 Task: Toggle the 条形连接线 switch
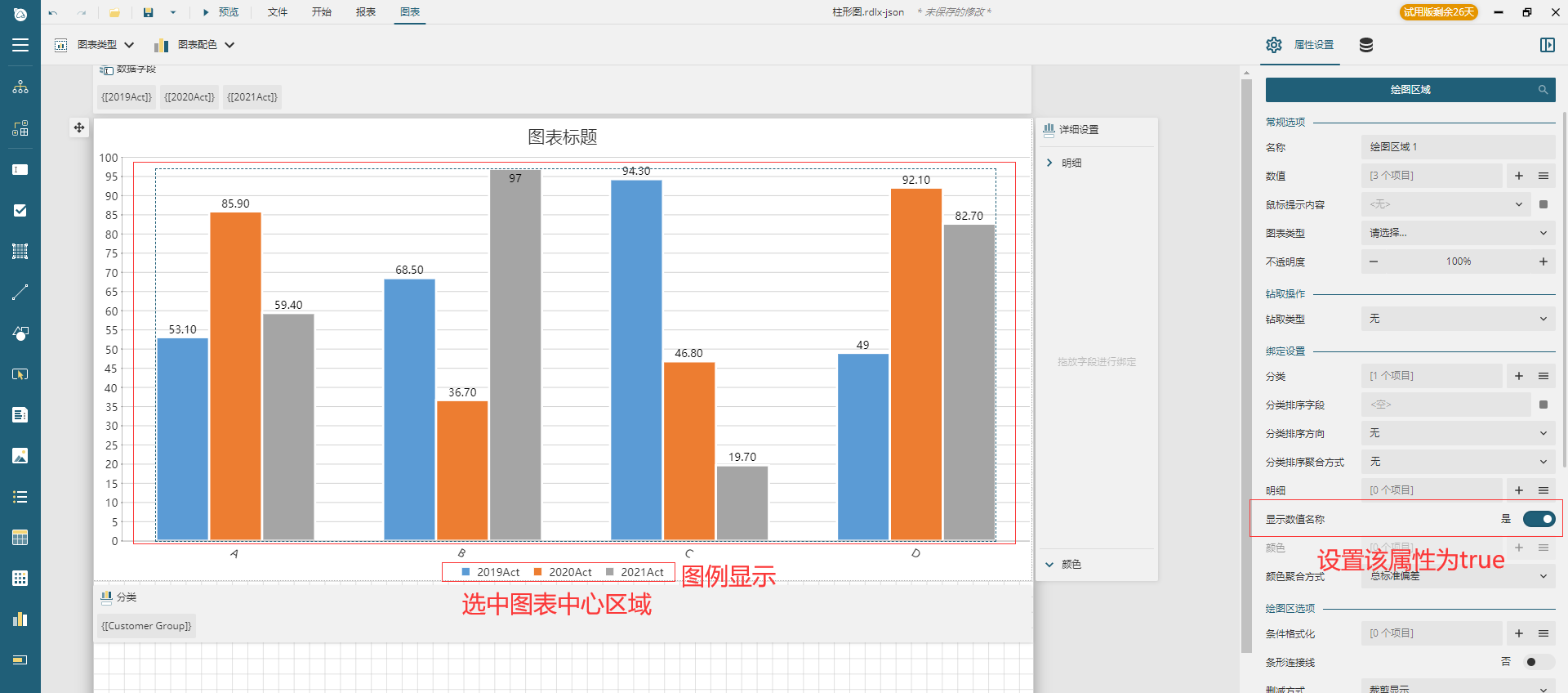click(1539, 662)
